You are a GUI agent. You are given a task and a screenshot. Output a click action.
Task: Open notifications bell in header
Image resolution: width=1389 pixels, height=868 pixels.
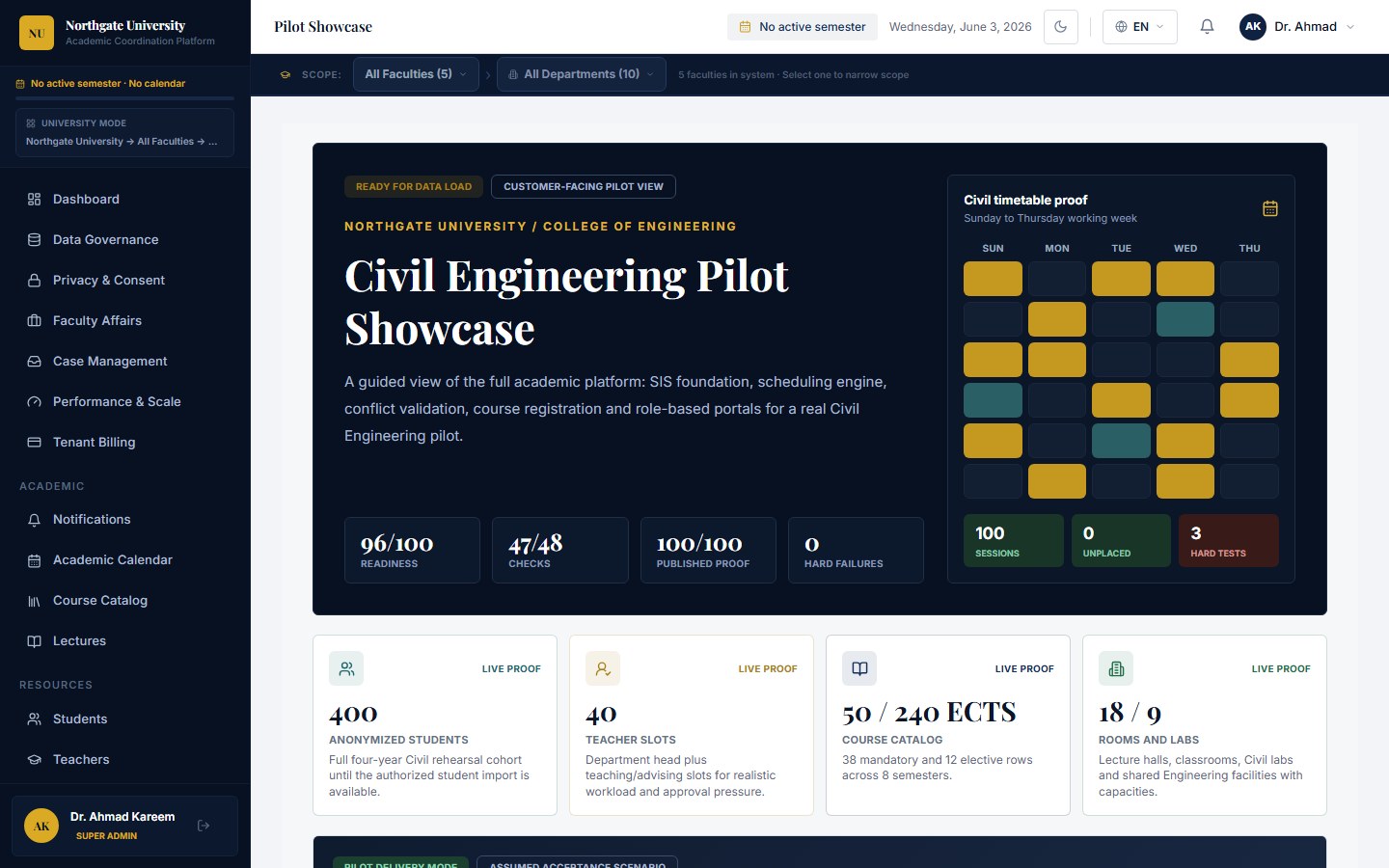click(1207, 27)
